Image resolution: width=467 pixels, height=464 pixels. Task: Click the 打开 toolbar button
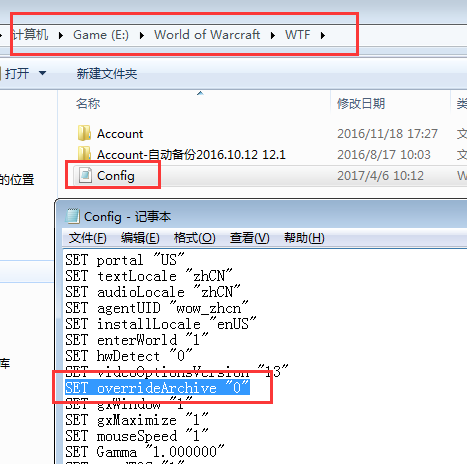pyautogui.click(x=17, y=73)
